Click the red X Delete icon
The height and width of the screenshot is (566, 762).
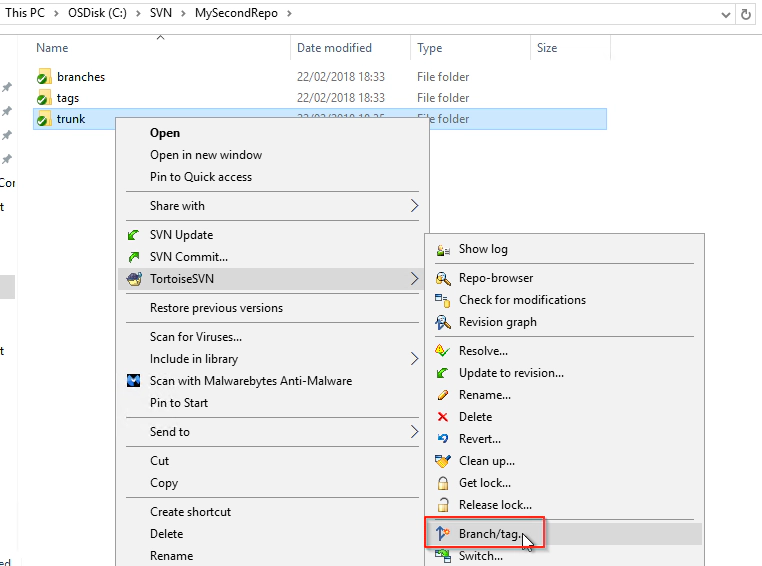[x=442, y=417]
